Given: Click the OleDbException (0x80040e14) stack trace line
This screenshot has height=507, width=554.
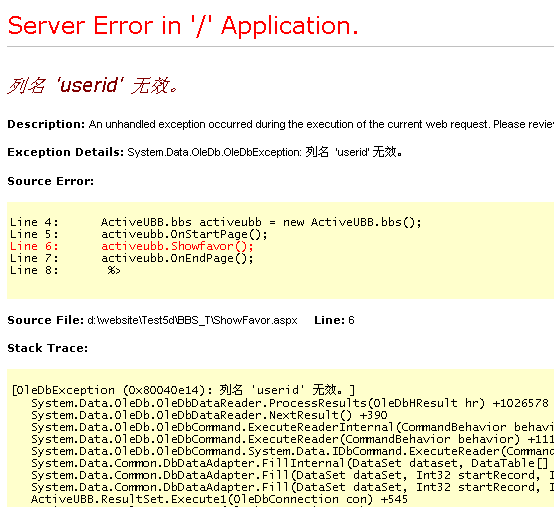Looking at the screenshot, I should coord(183,390).
